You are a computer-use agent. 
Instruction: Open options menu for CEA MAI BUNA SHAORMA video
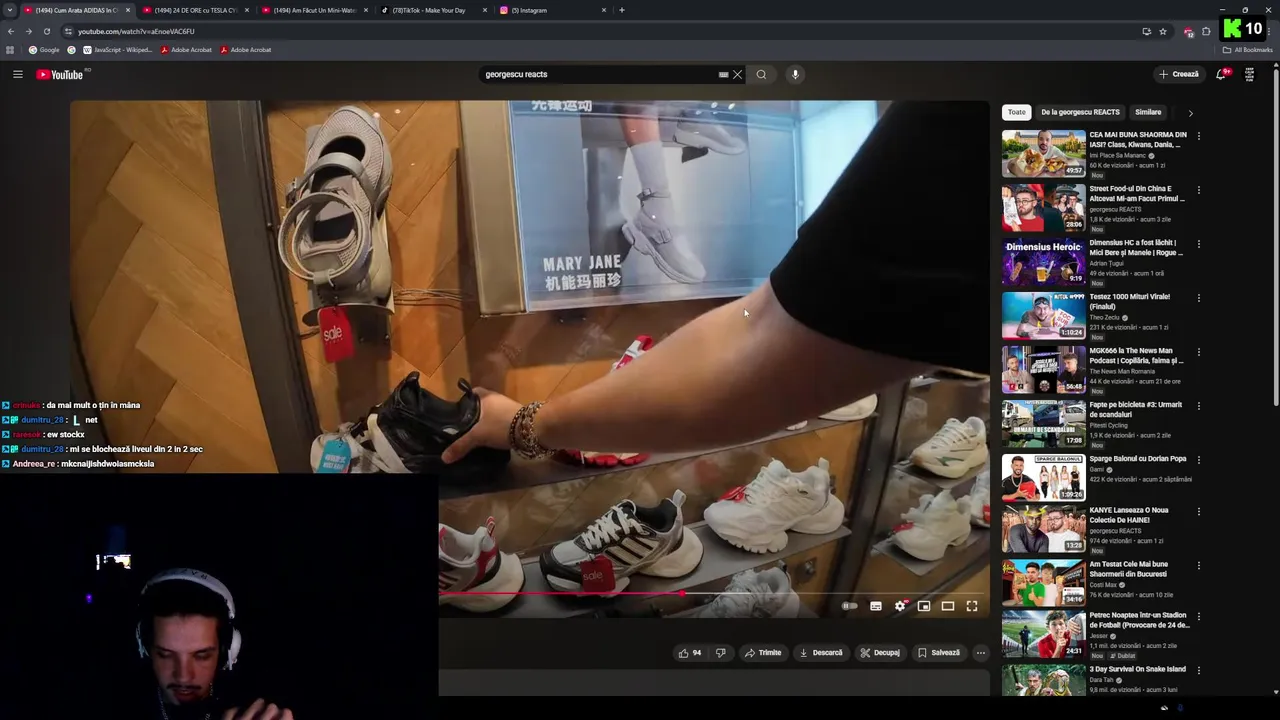click(1198, 136)
